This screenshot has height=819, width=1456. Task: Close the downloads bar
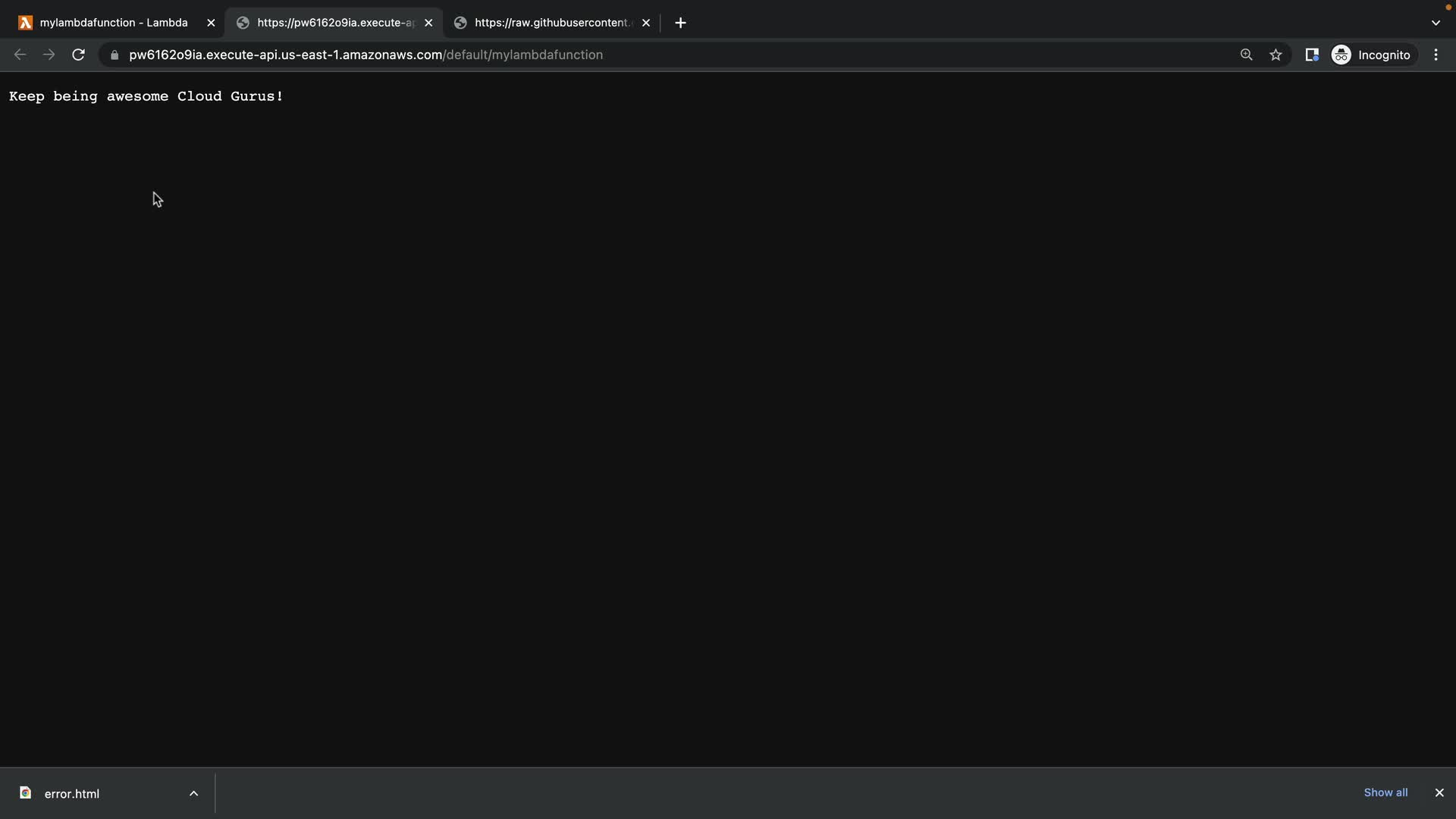1439,792
